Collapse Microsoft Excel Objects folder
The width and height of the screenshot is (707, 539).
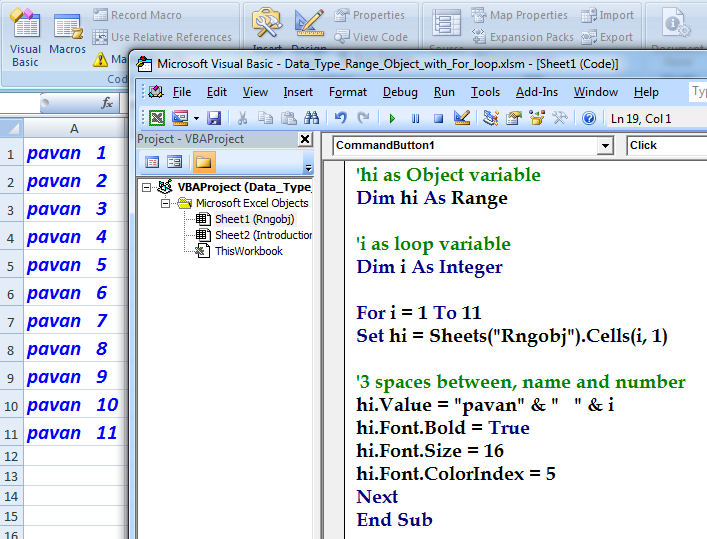pyautogui.click(x=165, y=203)
